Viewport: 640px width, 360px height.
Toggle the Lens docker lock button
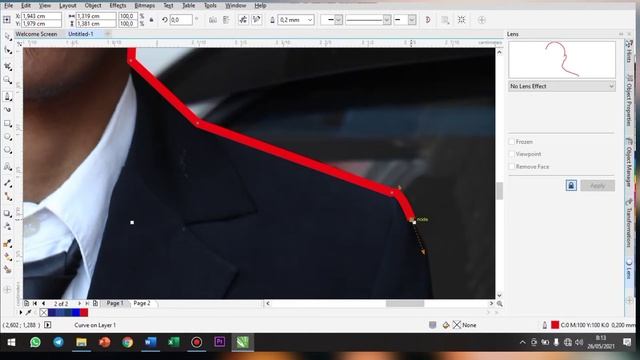pyautogui.click(x=571, y=186)
